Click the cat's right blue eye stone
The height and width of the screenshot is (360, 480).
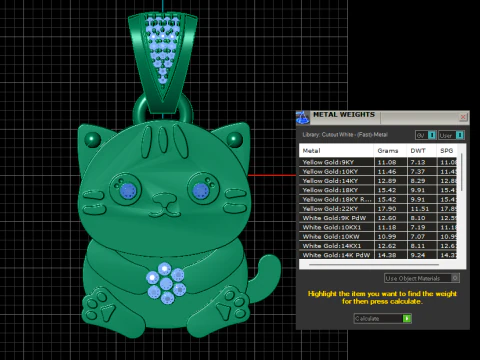201,191
